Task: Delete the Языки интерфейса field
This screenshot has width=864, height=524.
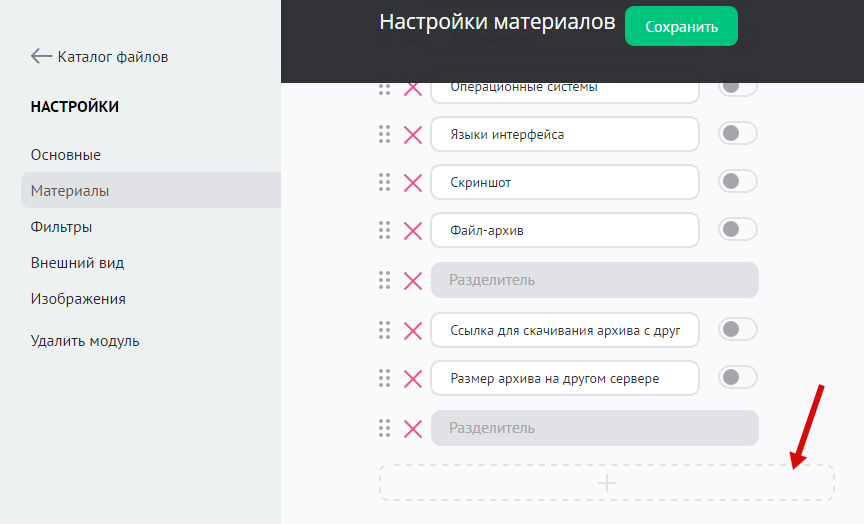Action: click(412, 134)
